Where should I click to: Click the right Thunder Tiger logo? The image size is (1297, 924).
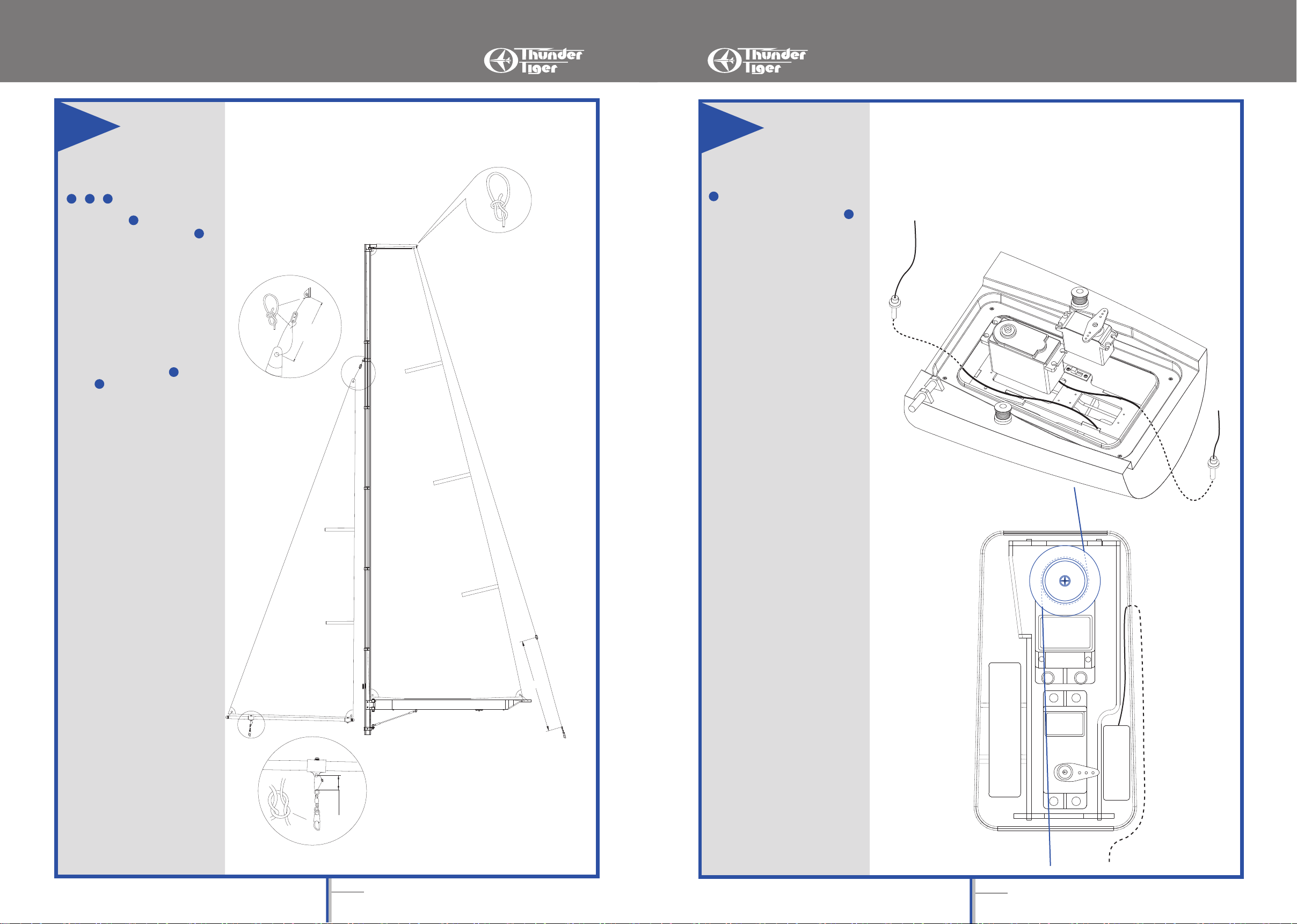pyautogui.click(x=757, y=60)
